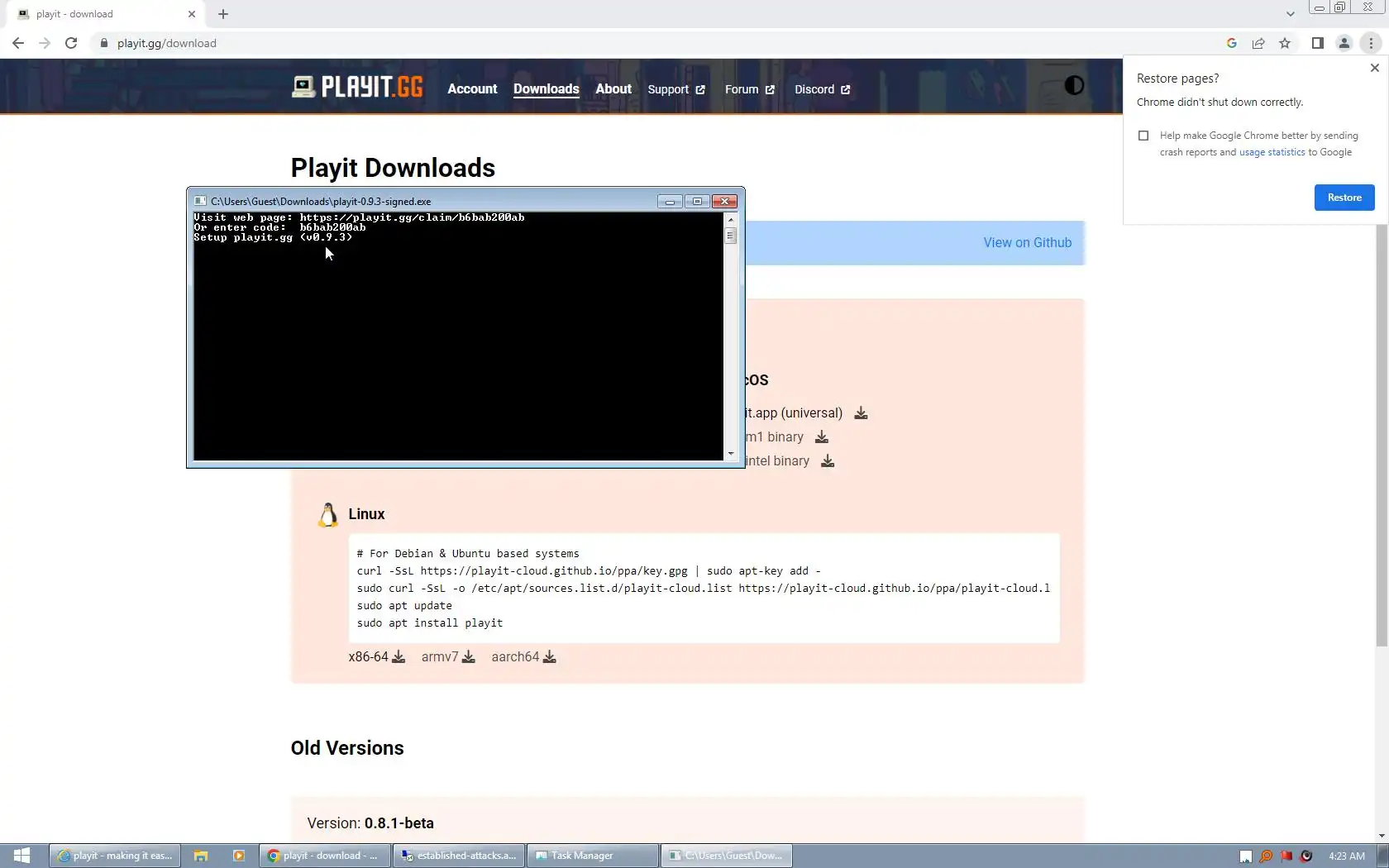This screenshot has width=1389, height=868.
Task: Click the Google icon in address bar
Action: click(x=1232, y=43)
